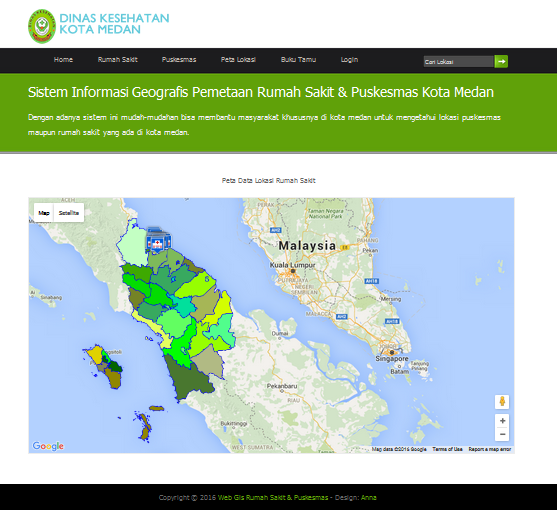Open the Puskesmas menu
The height and width of the screenshot is (513, 557).
[x=179, y=60]
